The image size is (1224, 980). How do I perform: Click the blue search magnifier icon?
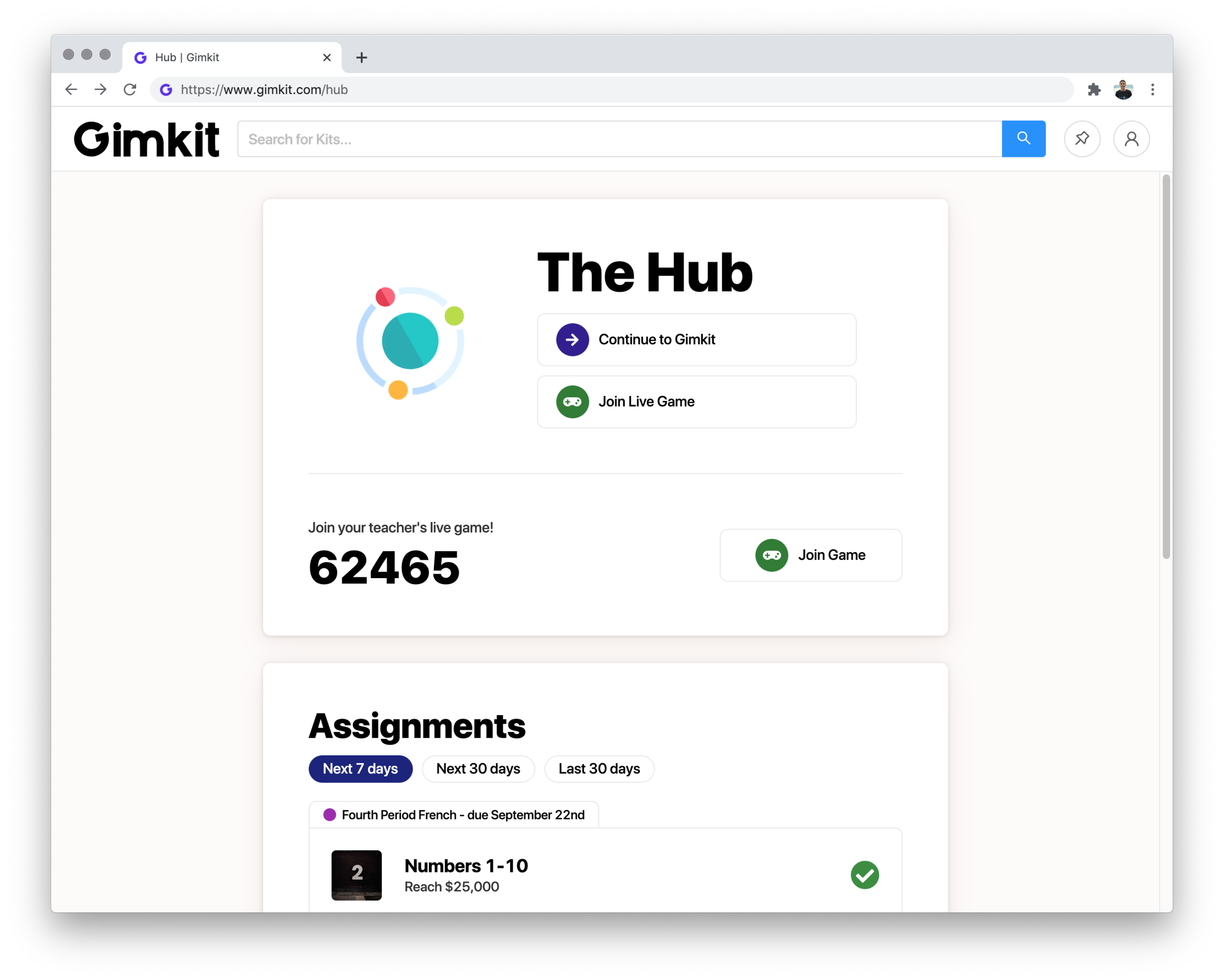(x=1023, y=139)
